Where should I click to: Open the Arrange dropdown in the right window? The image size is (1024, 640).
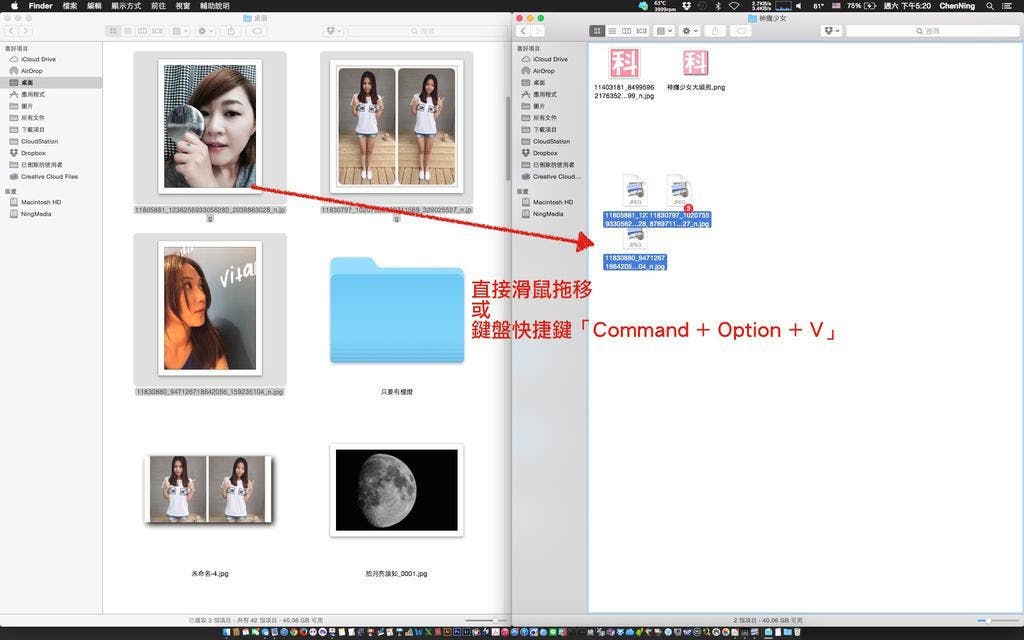[663, 31]
